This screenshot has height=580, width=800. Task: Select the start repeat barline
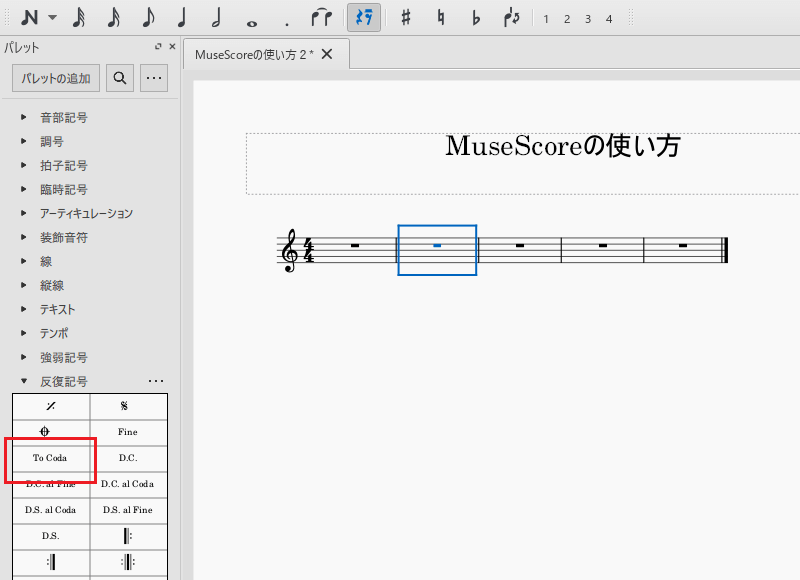coord(129,536)
